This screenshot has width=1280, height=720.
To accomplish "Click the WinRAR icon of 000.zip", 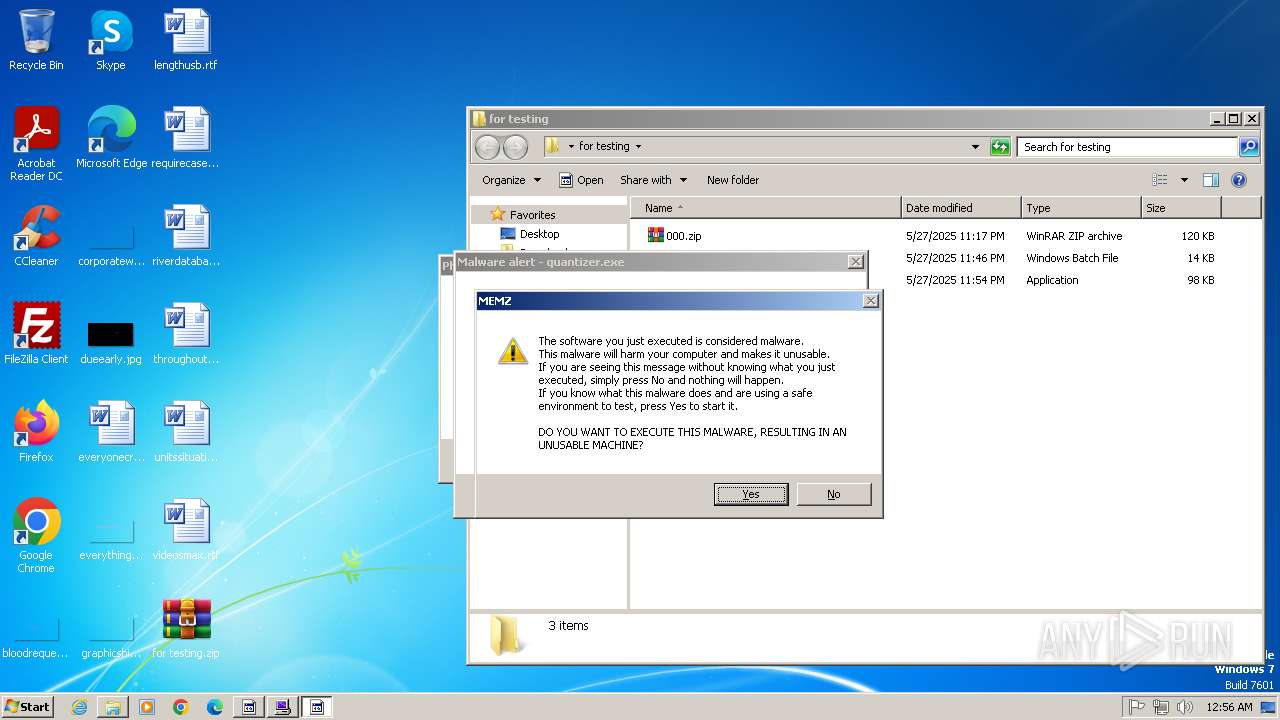I will coord(656,235).
